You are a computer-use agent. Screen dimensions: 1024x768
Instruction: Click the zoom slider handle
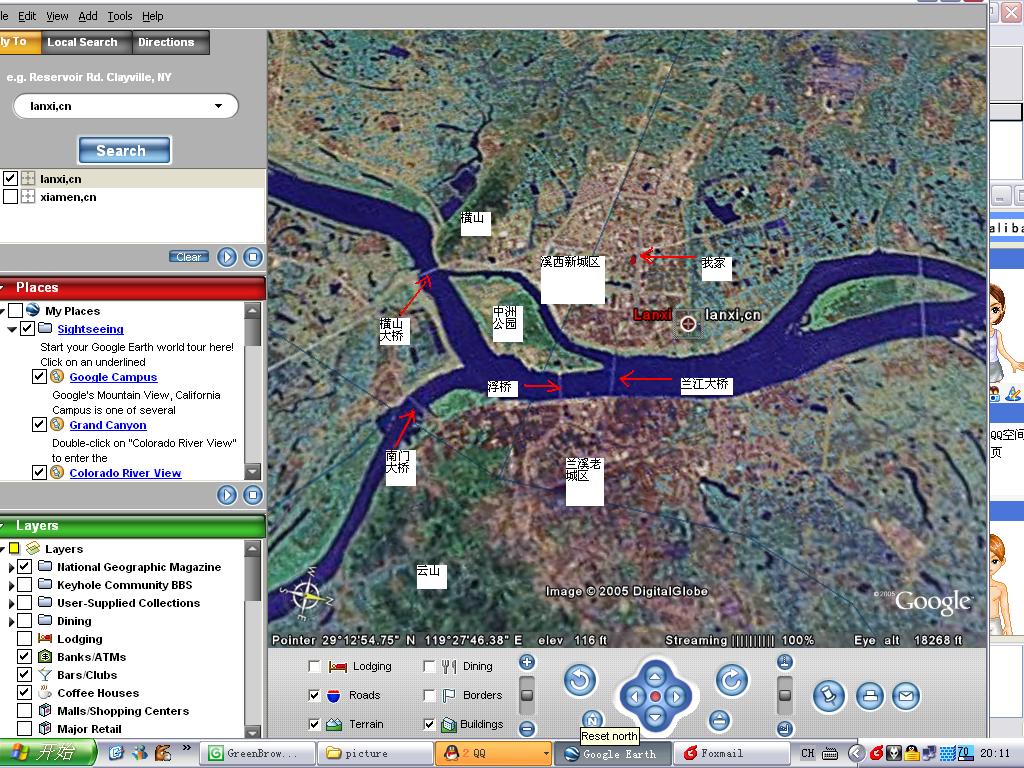click(x=527, y=695)
